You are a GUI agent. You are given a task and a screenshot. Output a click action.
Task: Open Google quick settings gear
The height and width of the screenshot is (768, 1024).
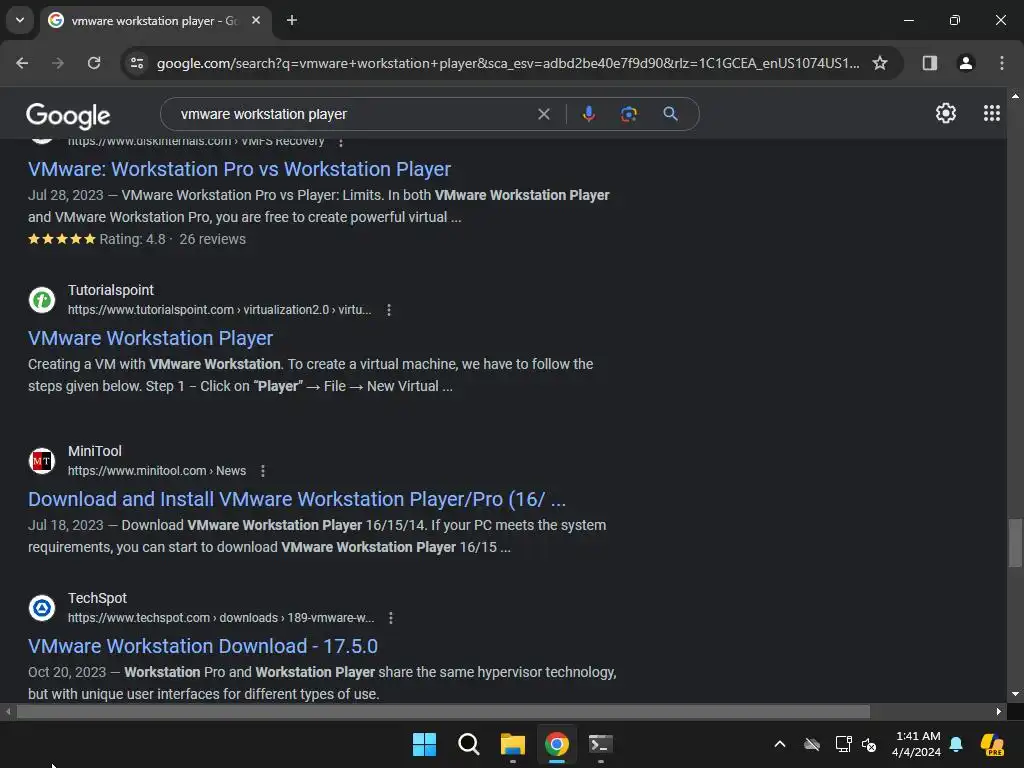tap(946, 114)
